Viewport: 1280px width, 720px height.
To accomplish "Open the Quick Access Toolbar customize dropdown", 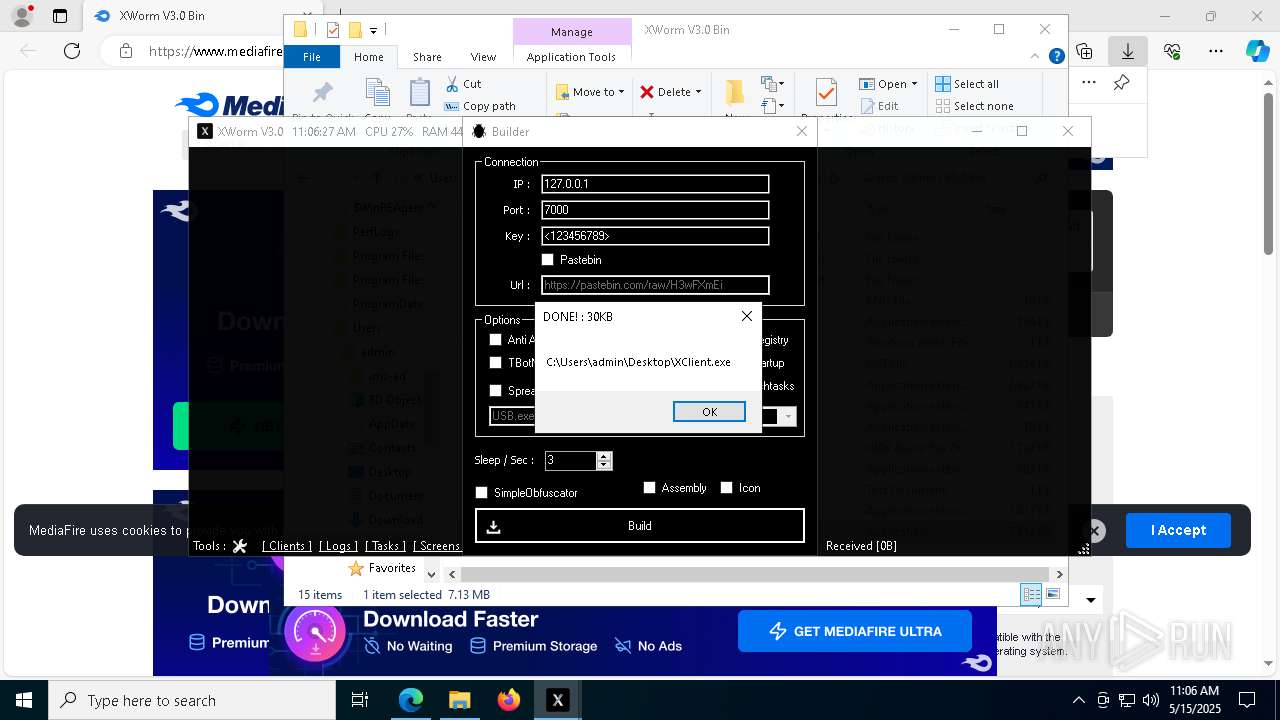I will [x=373, y=30].
